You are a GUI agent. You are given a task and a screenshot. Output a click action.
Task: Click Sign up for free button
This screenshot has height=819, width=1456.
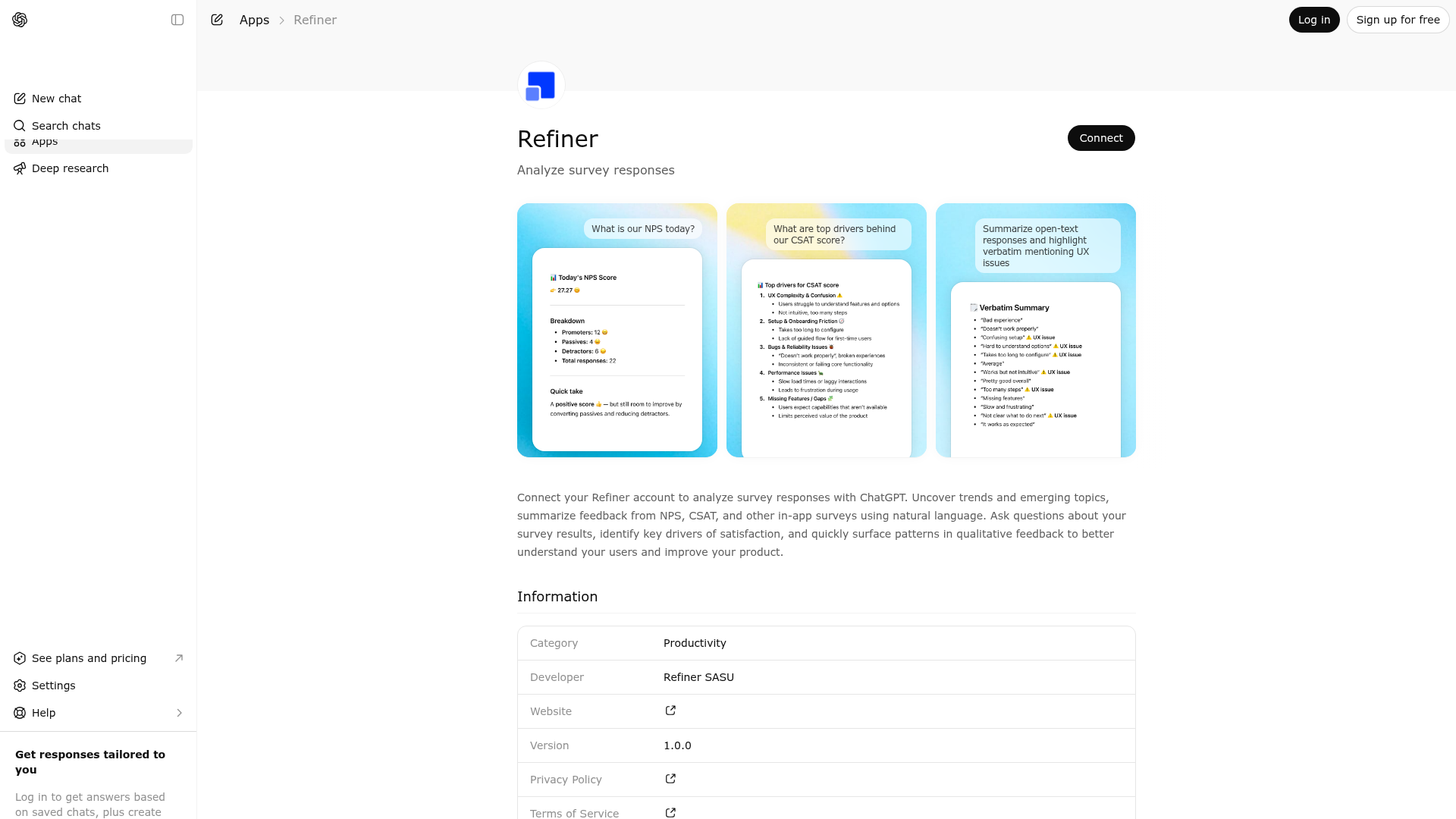click(x=1398, y=20)
